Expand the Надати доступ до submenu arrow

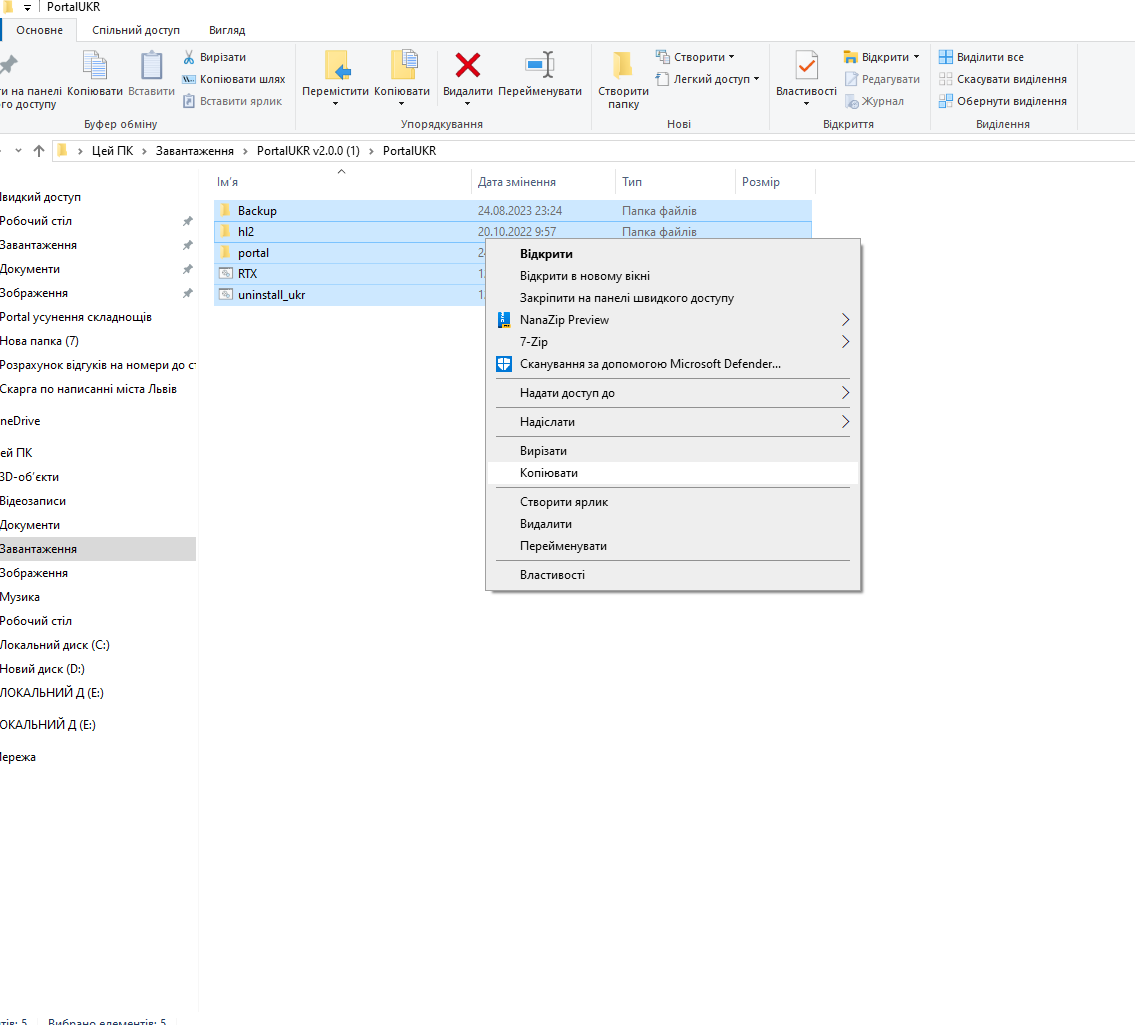coord(845,393)
